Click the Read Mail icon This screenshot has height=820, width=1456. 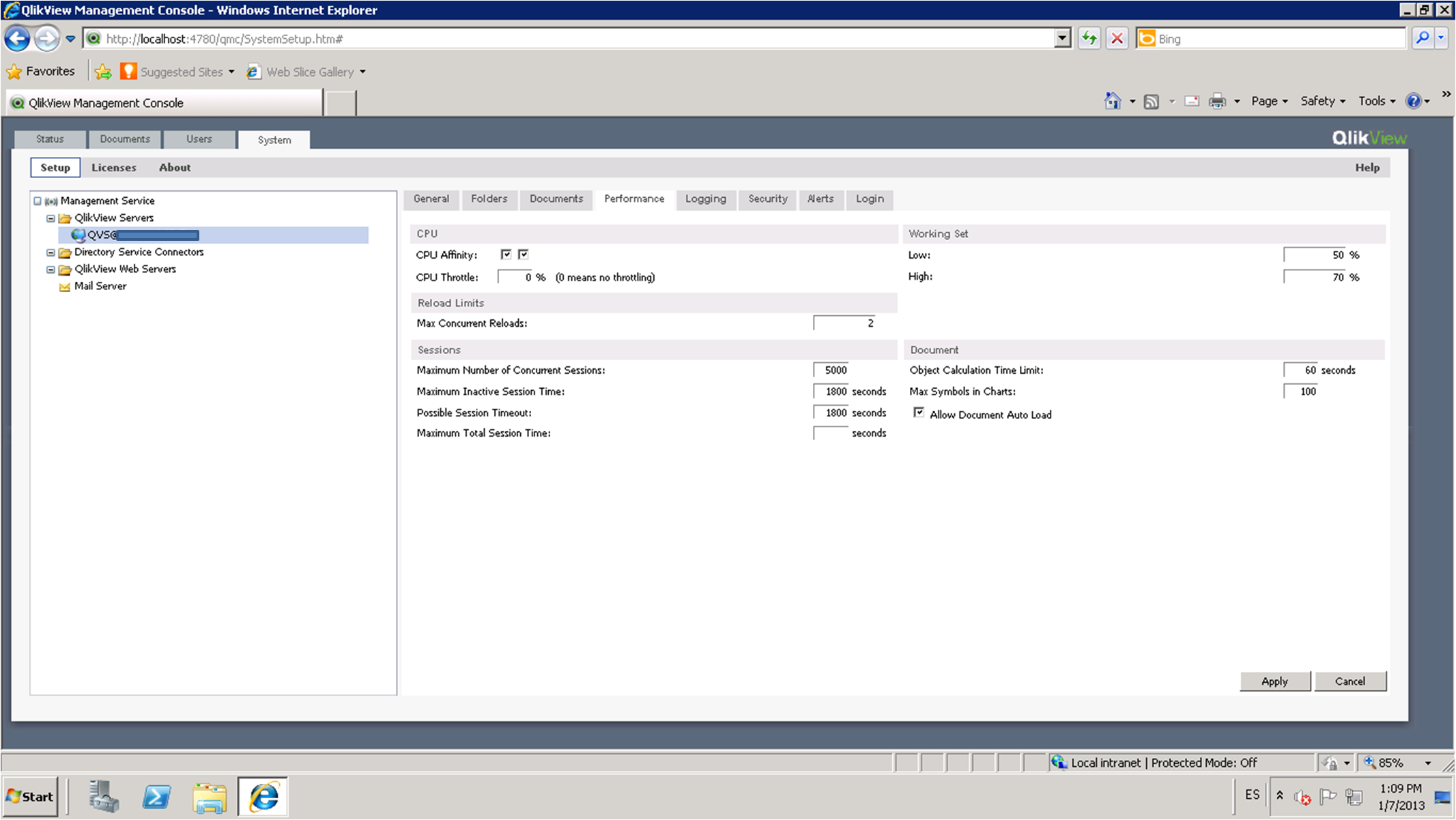pos(1192,101)
